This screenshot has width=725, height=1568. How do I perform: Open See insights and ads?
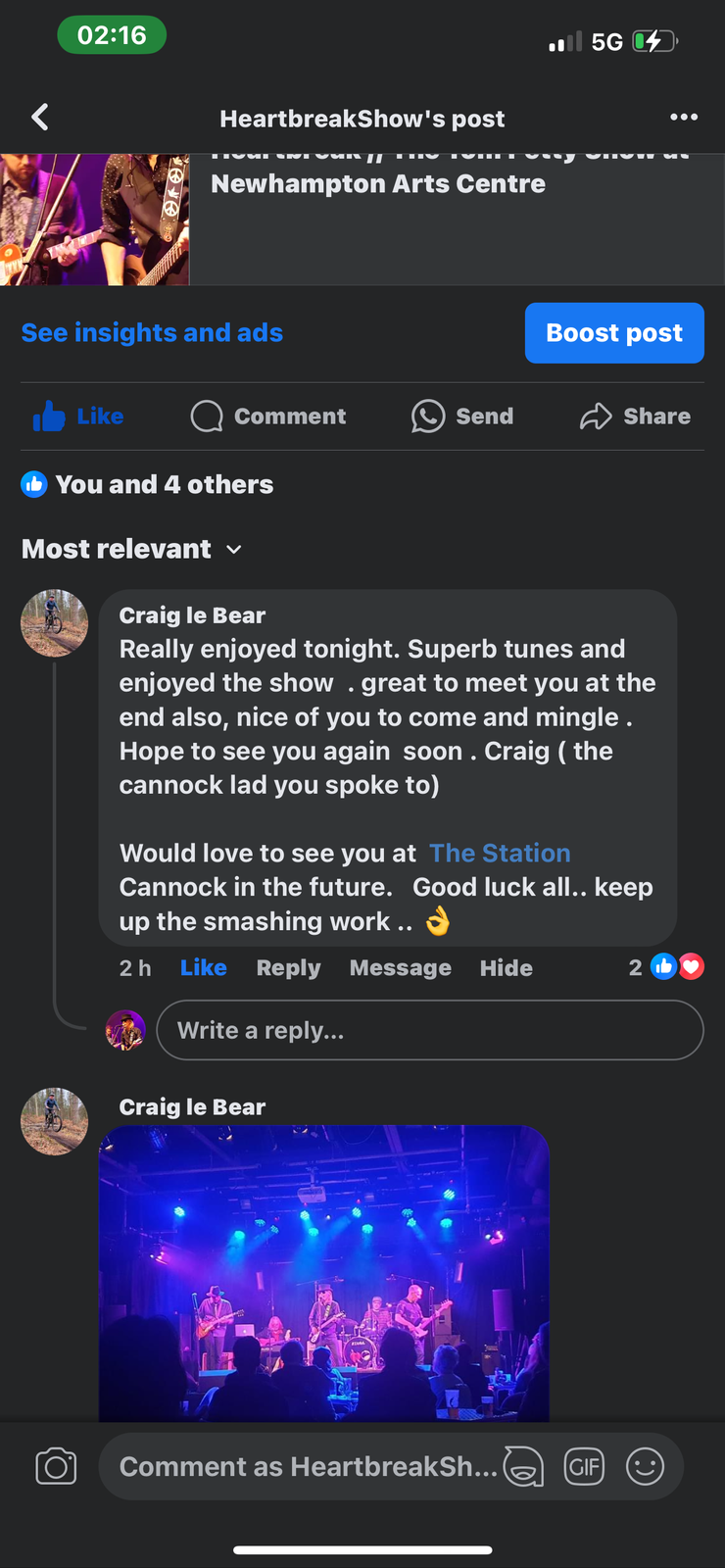pos(152,333)
